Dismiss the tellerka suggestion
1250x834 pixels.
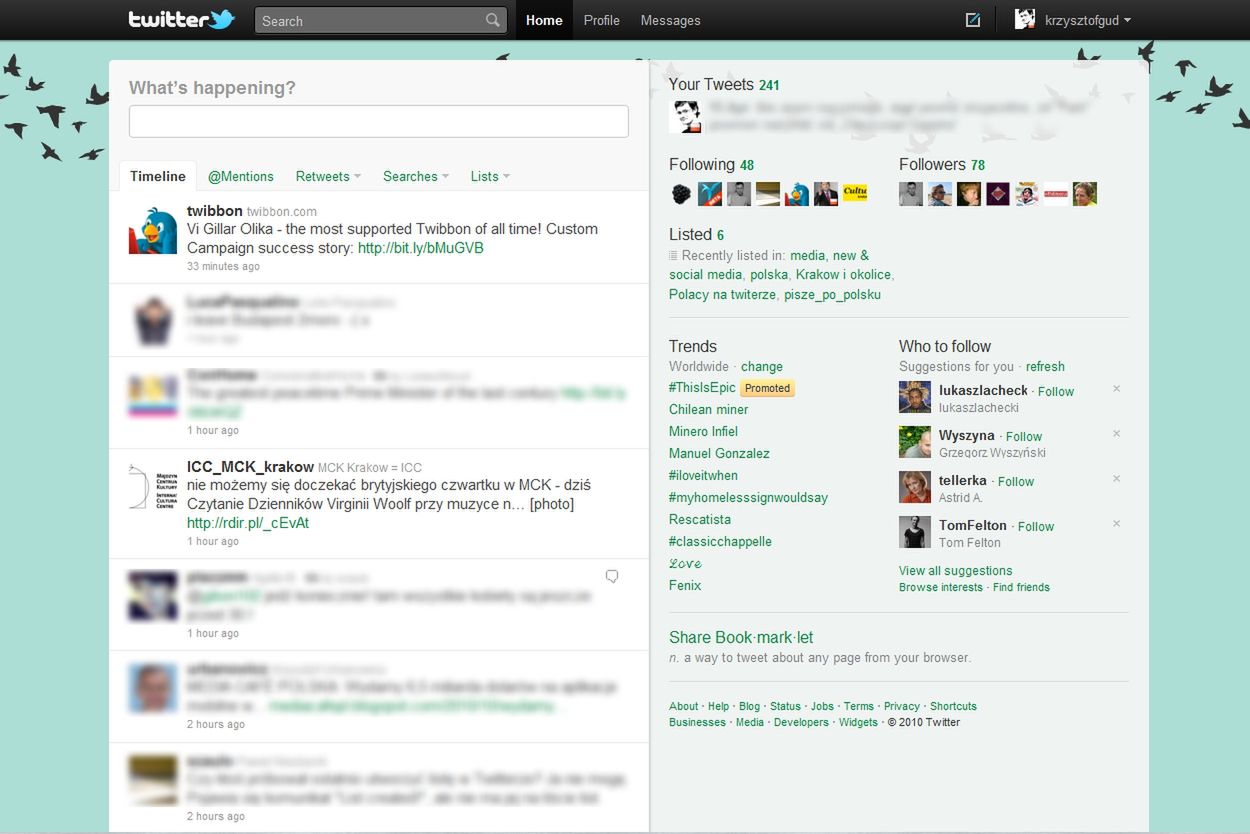(x=1117, y=478)
